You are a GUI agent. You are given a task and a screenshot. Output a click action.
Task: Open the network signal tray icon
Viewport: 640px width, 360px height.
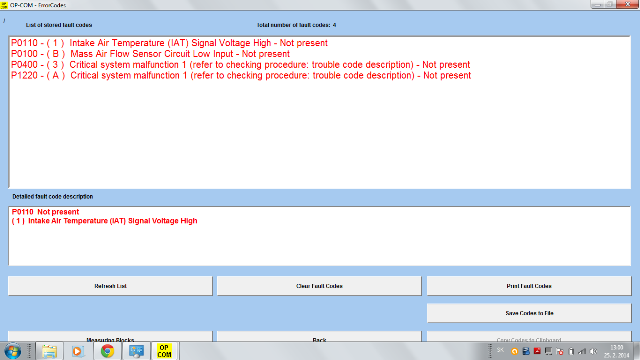coord(582,351)
